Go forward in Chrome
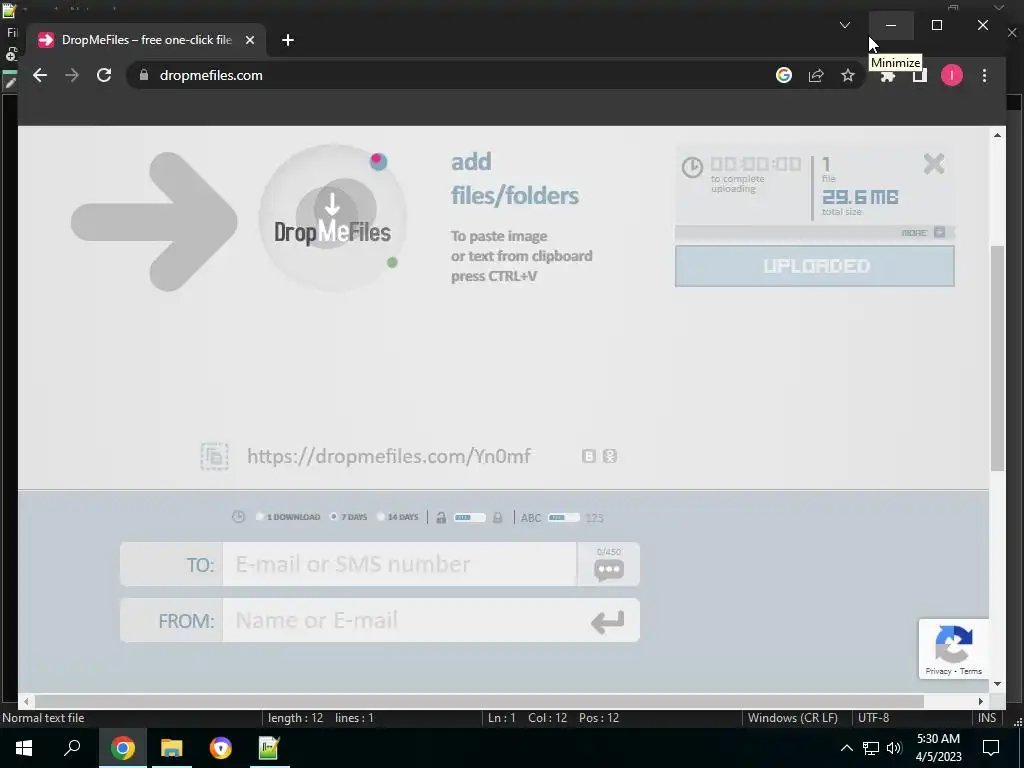The width and height of the screenshot is (1024, 768). [x=72, y=75]
